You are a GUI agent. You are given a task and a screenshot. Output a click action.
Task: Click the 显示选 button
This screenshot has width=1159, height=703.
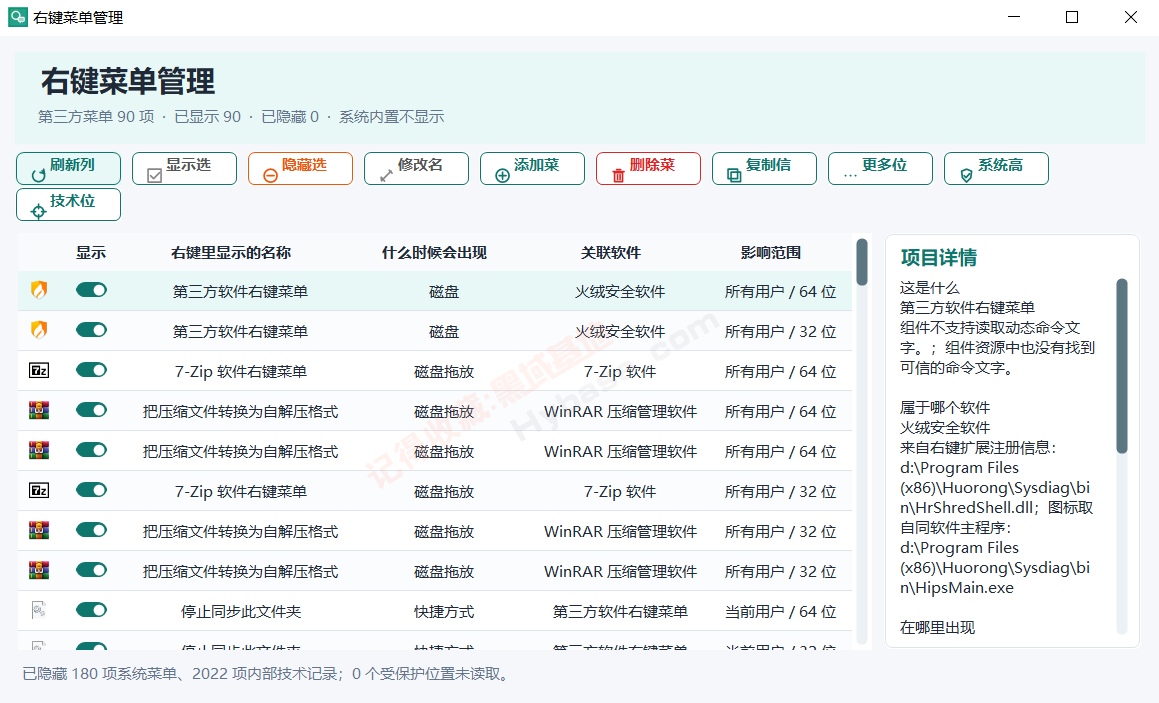185,169
